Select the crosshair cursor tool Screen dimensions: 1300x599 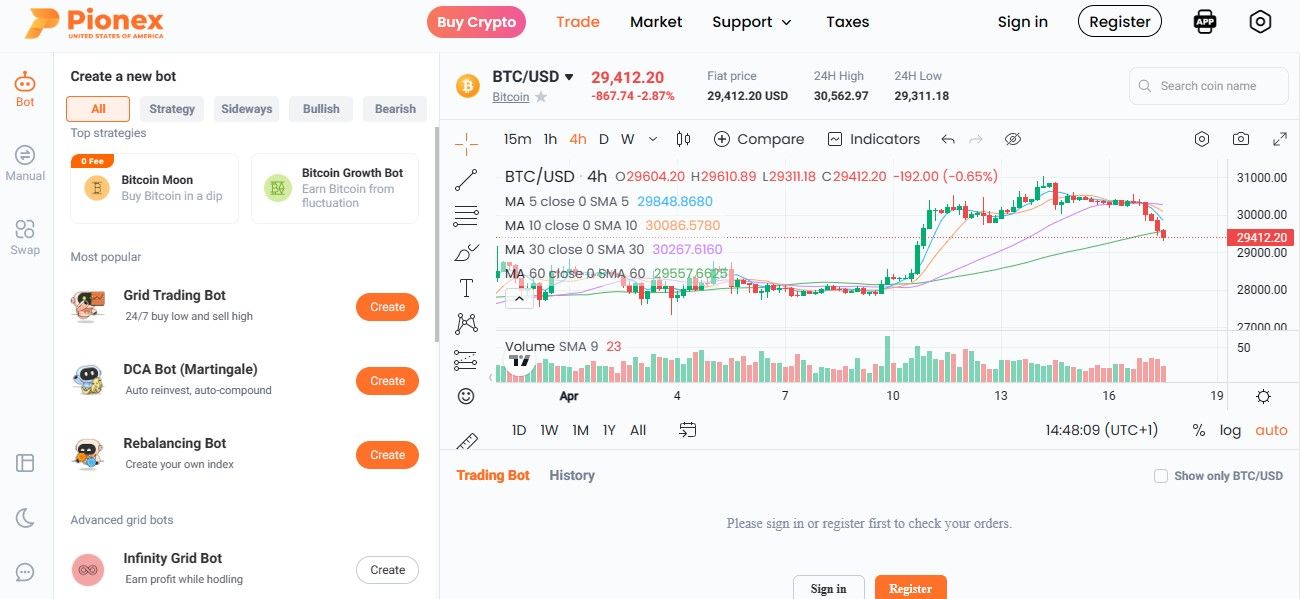(466, 144)
